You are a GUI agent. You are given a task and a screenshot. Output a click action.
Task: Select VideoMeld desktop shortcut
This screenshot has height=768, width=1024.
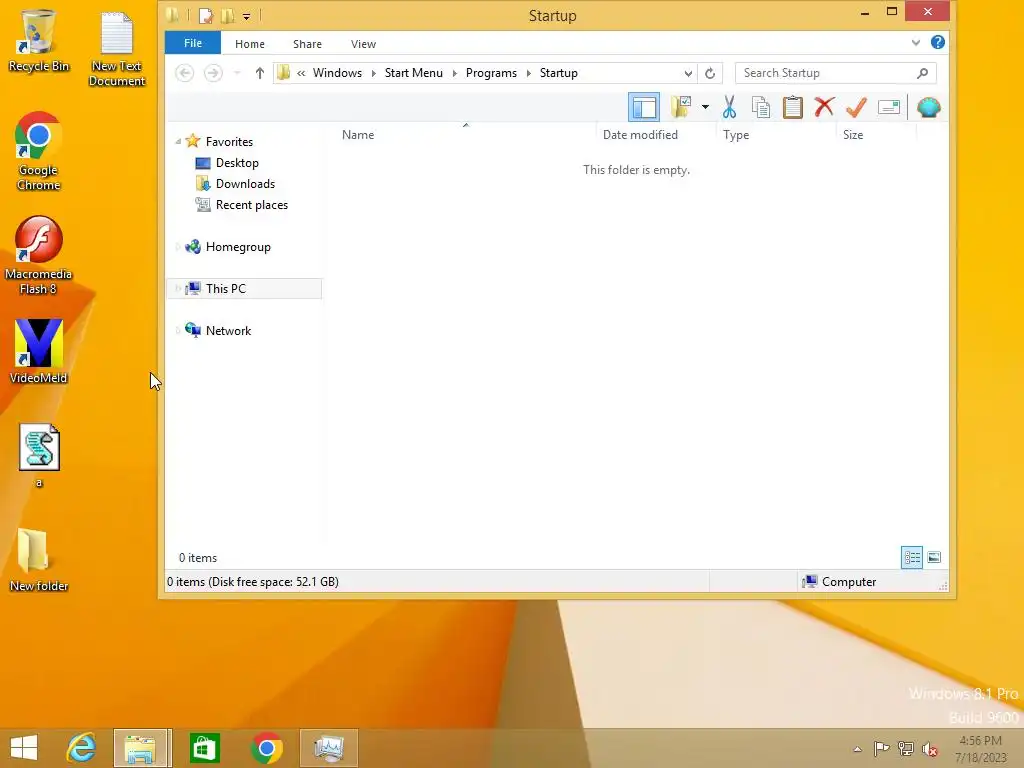[x=39, y=351]
